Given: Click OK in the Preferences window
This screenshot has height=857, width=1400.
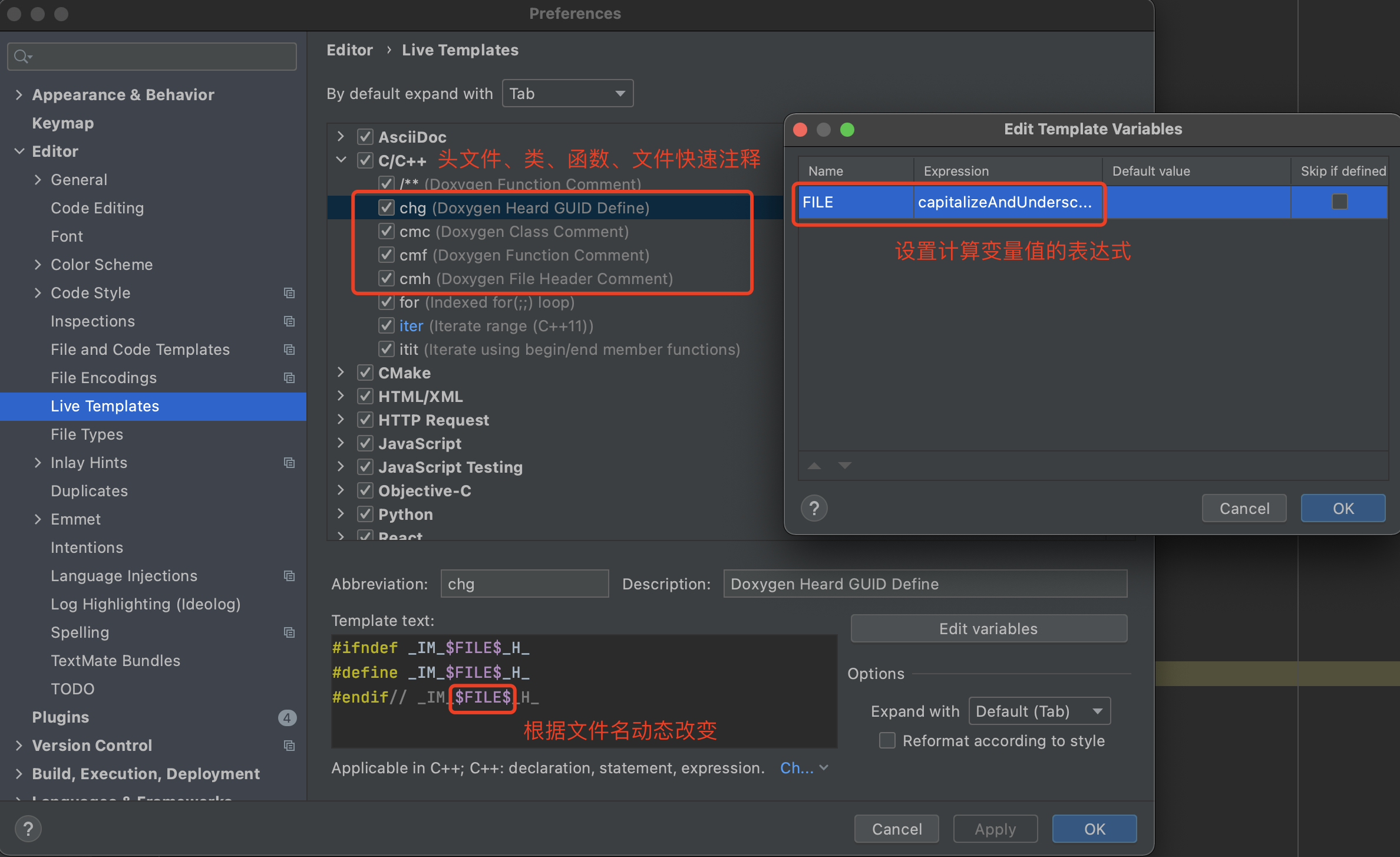Looking at the screenshot, I should pos(1094,829).
